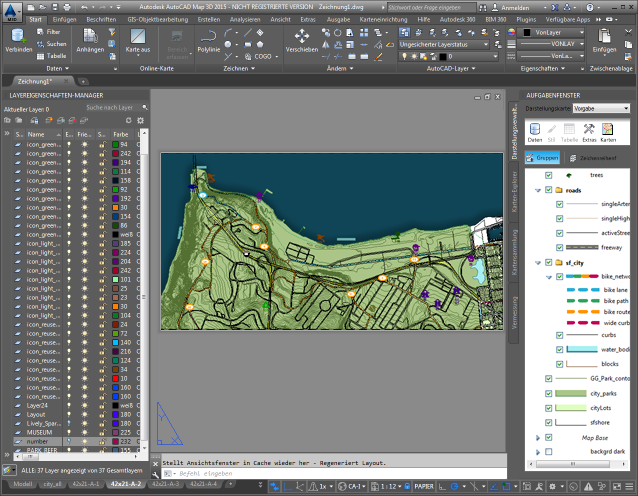Select the Polylinie drawing tool
The image size is (638, 496).
[209, 38]
